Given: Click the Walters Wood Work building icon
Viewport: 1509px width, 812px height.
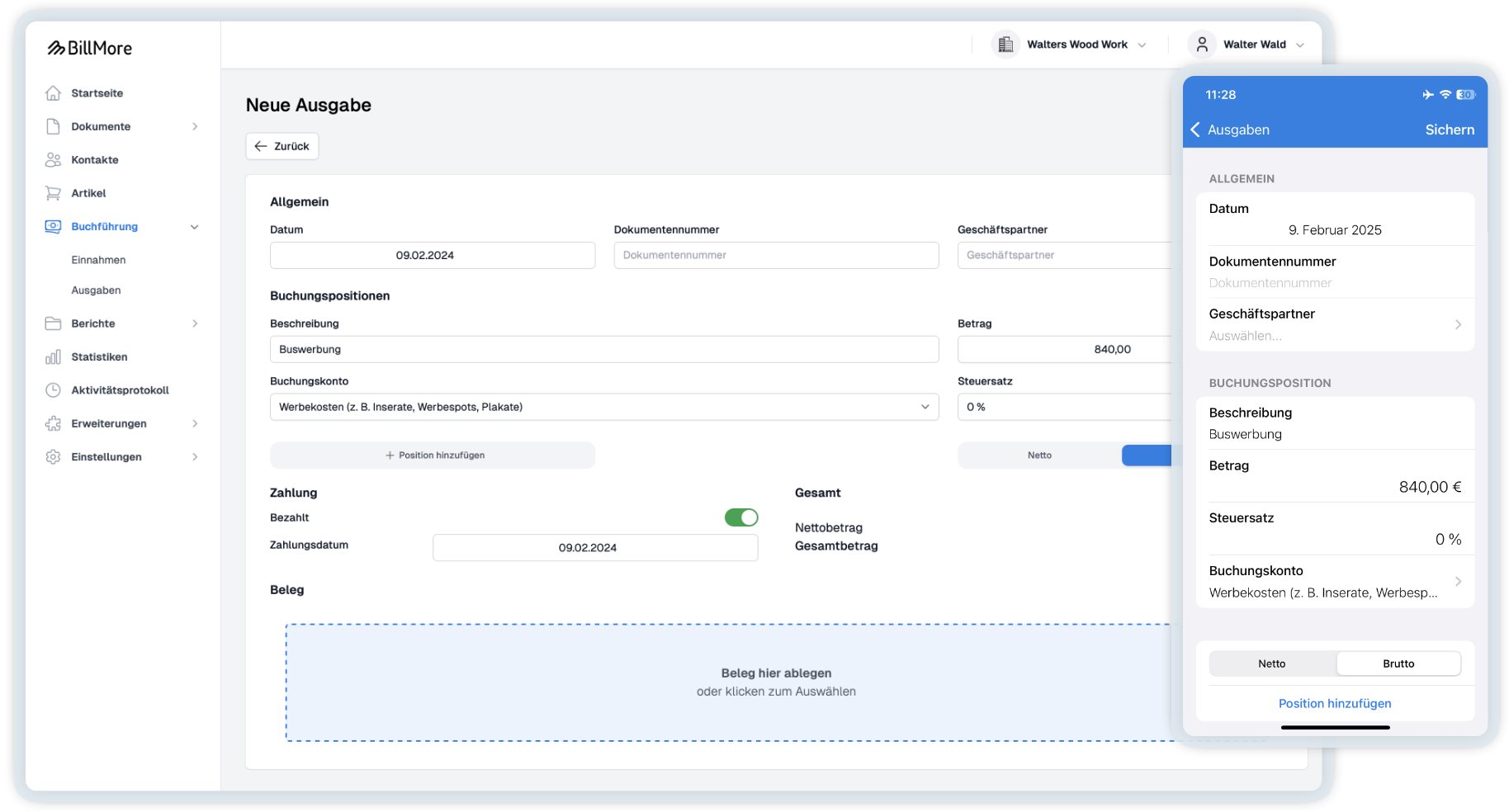Looking at the screenshot, I should 1005,45.
